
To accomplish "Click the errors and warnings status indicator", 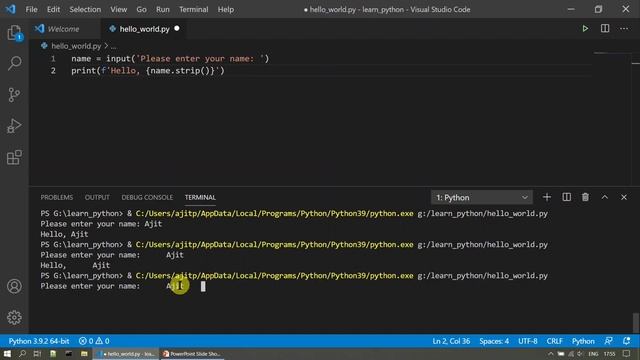I will [94, 341].
